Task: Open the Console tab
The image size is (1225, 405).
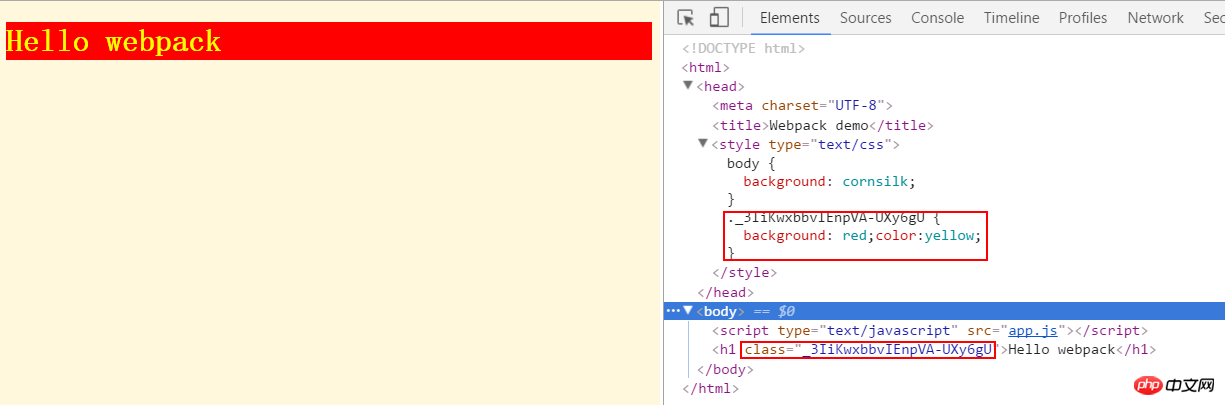Action: coord(937,18)
